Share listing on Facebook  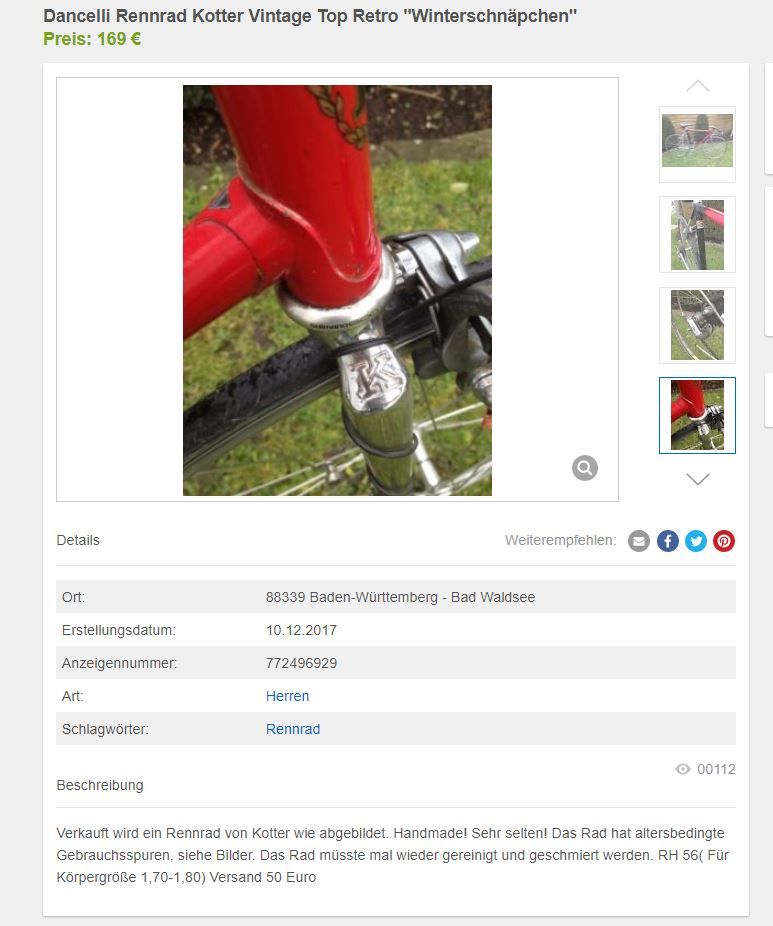[x=667, y=541]
